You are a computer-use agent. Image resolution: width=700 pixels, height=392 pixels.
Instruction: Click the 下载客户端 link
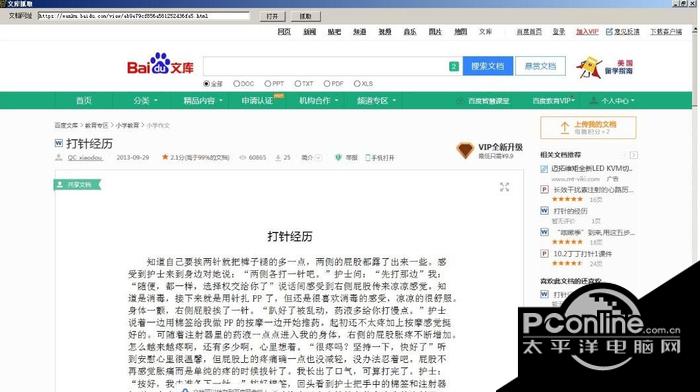point(666,32)
